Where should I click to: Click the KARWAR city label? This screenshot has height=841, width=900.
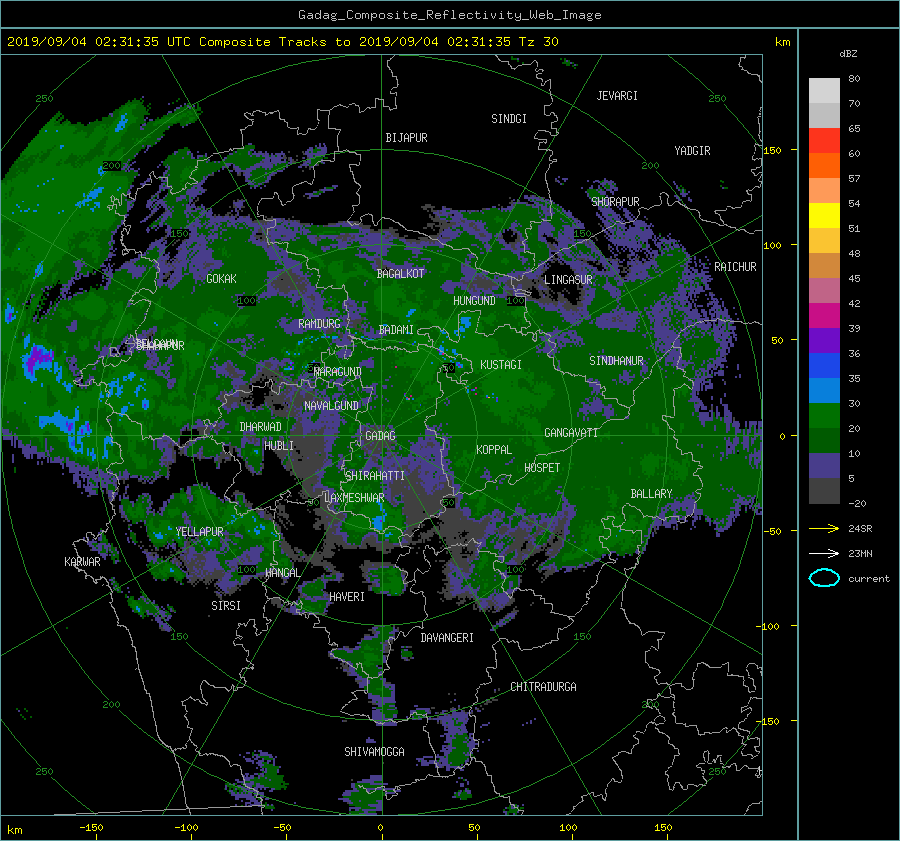click(x=82, y=562)
